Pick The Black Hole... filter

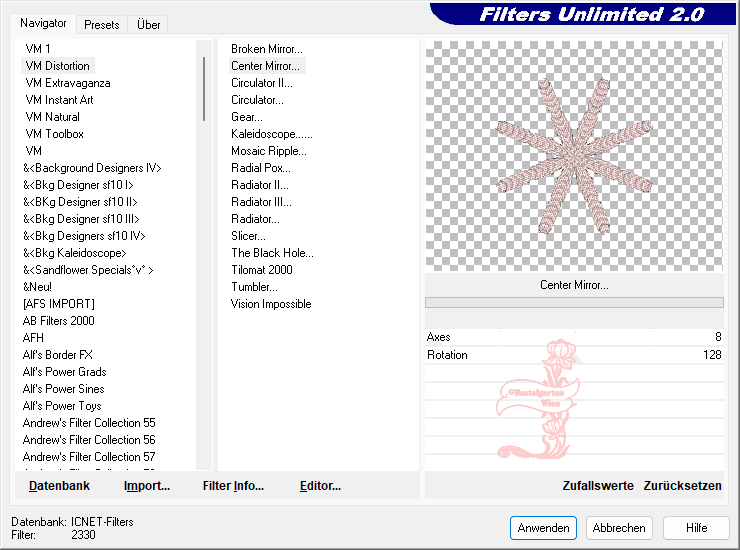coord(272,253)
